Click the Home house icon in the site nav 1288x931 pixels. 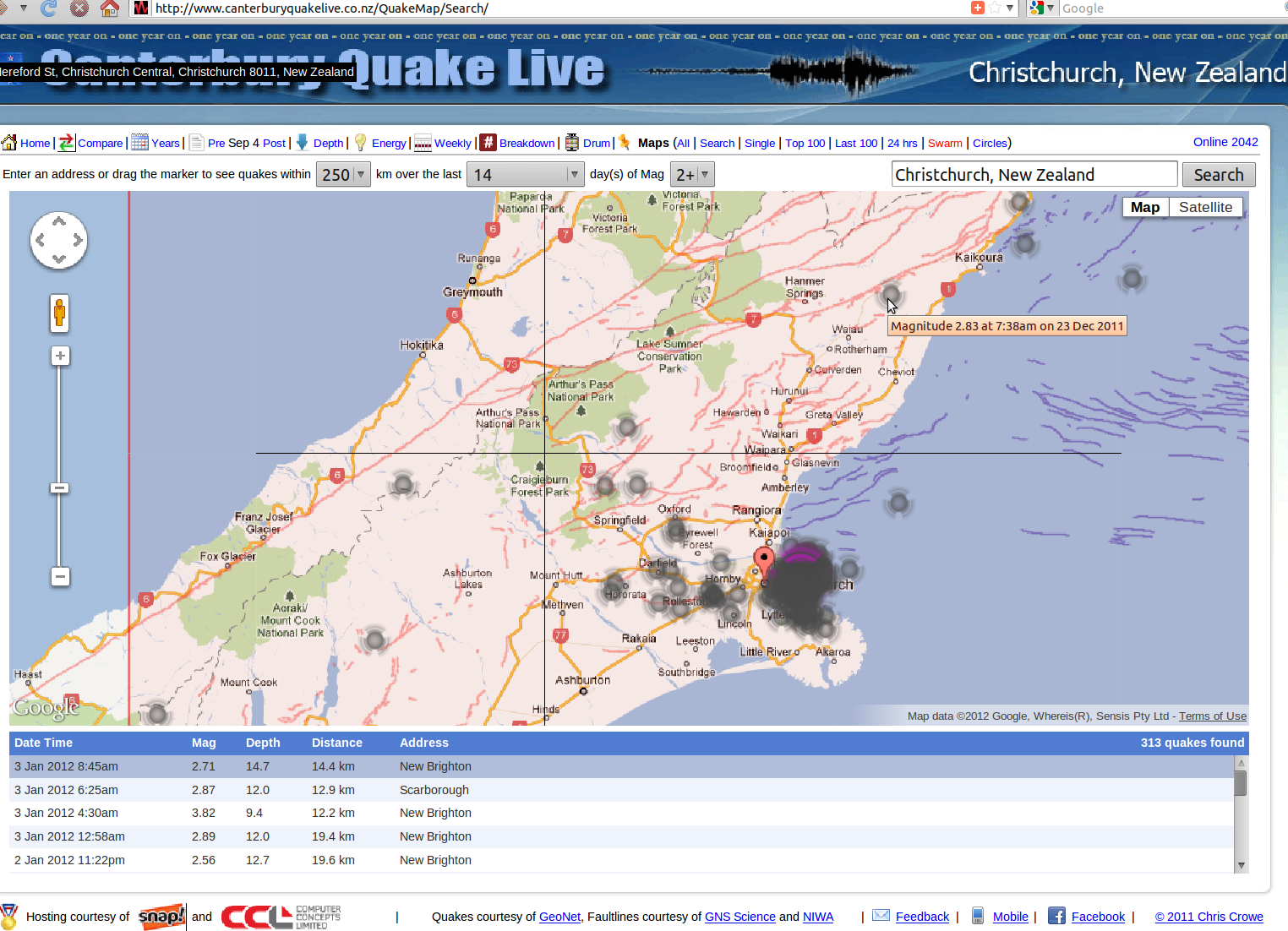[9, 143]
